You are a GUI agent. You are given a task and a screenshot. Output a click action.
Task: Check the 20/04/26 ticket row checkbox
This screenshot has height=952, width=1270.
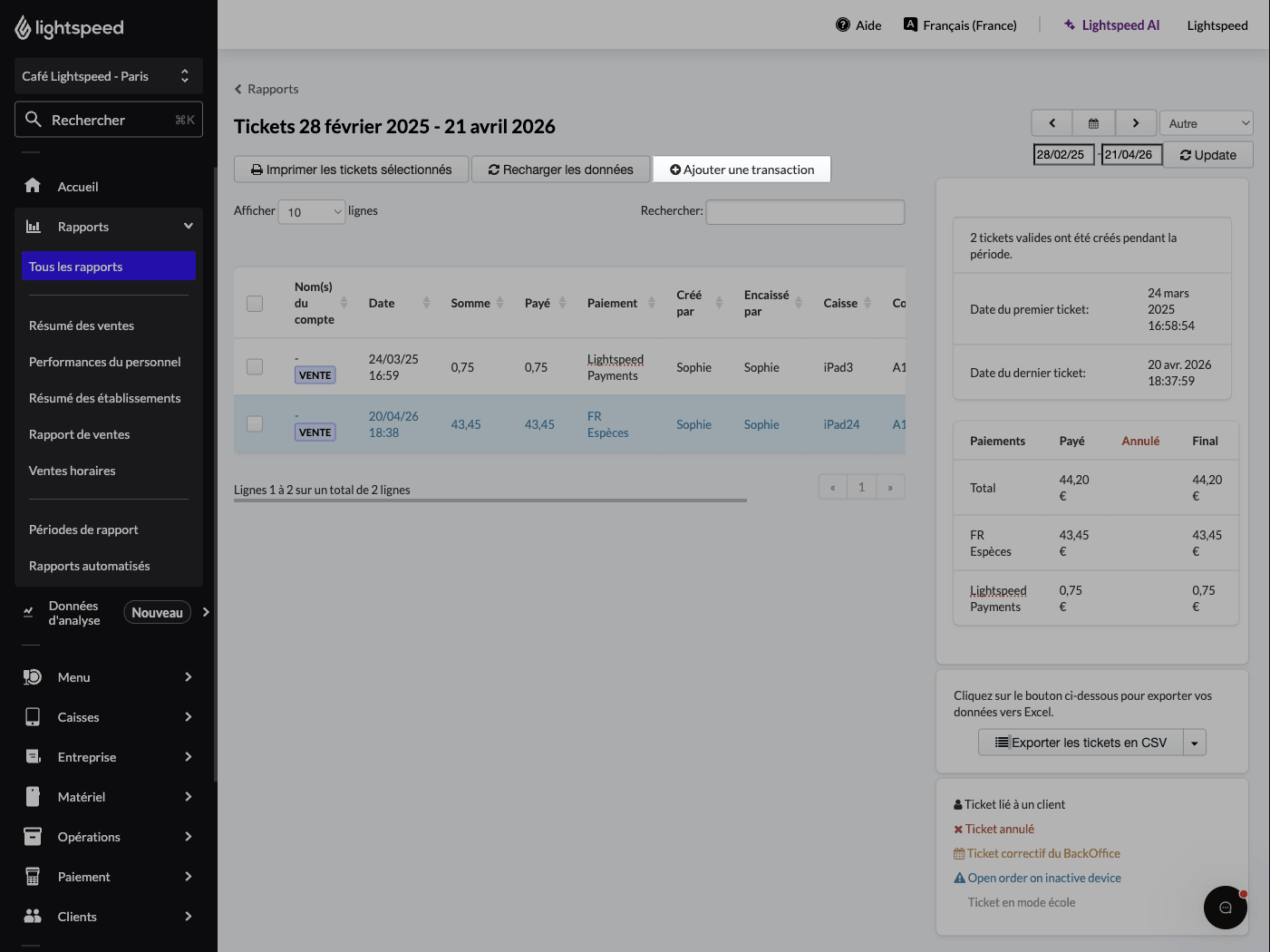coord(255,424)
